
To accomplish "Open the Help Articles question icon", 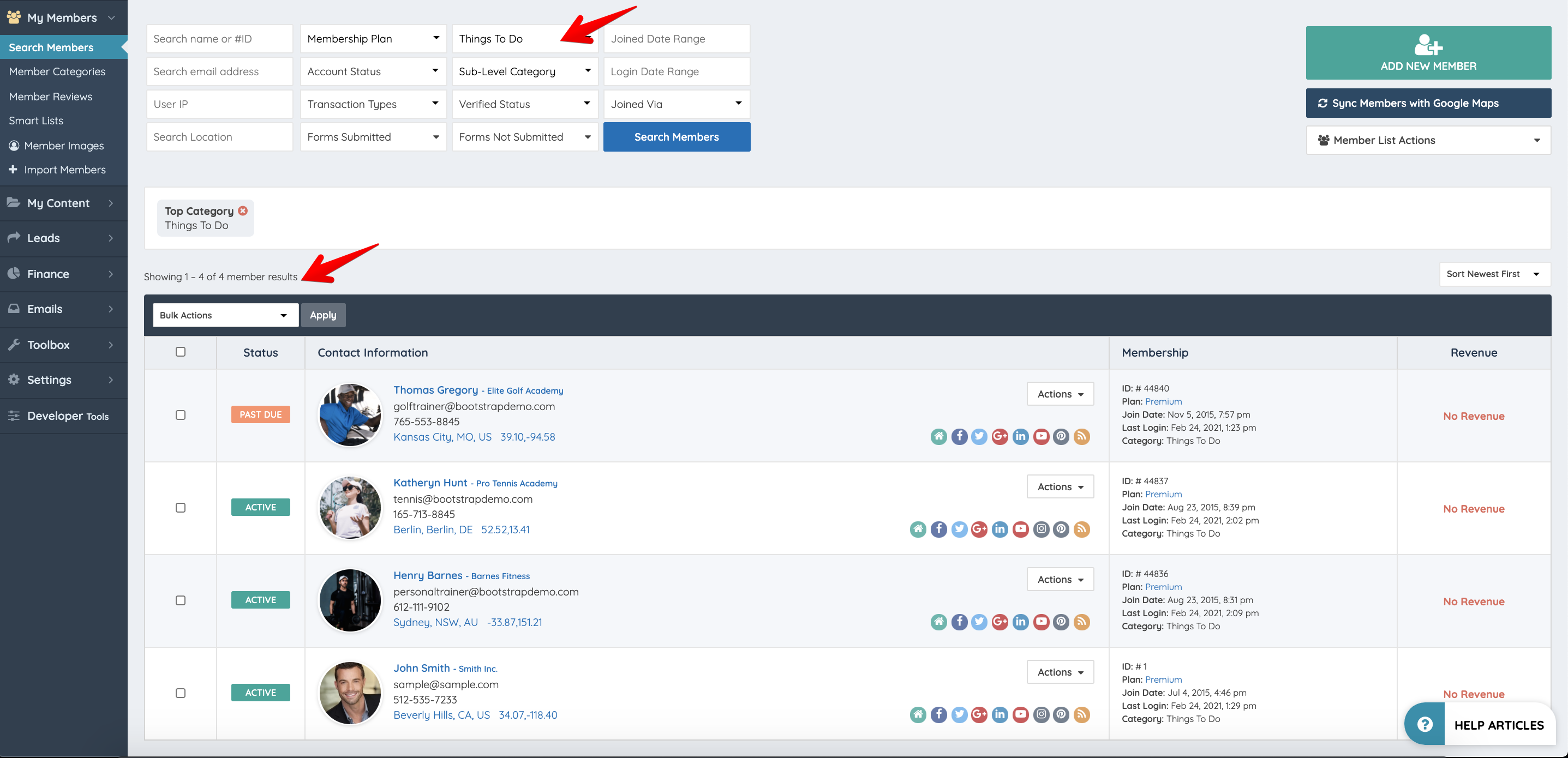I will 1425,724.
